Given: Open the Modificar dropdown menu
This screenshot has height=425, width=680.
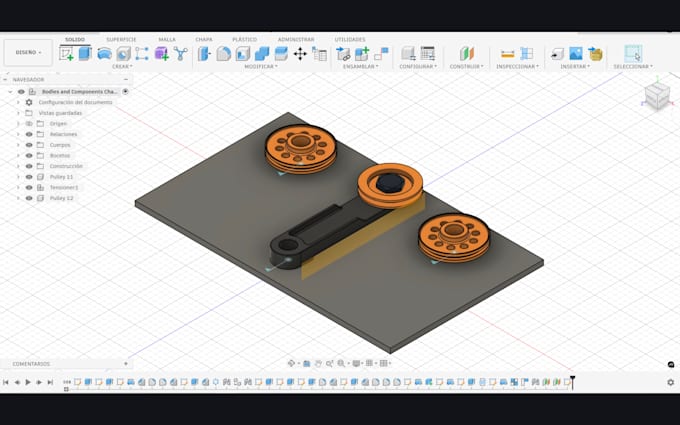Looking at the screenshot, I should 260,66.
